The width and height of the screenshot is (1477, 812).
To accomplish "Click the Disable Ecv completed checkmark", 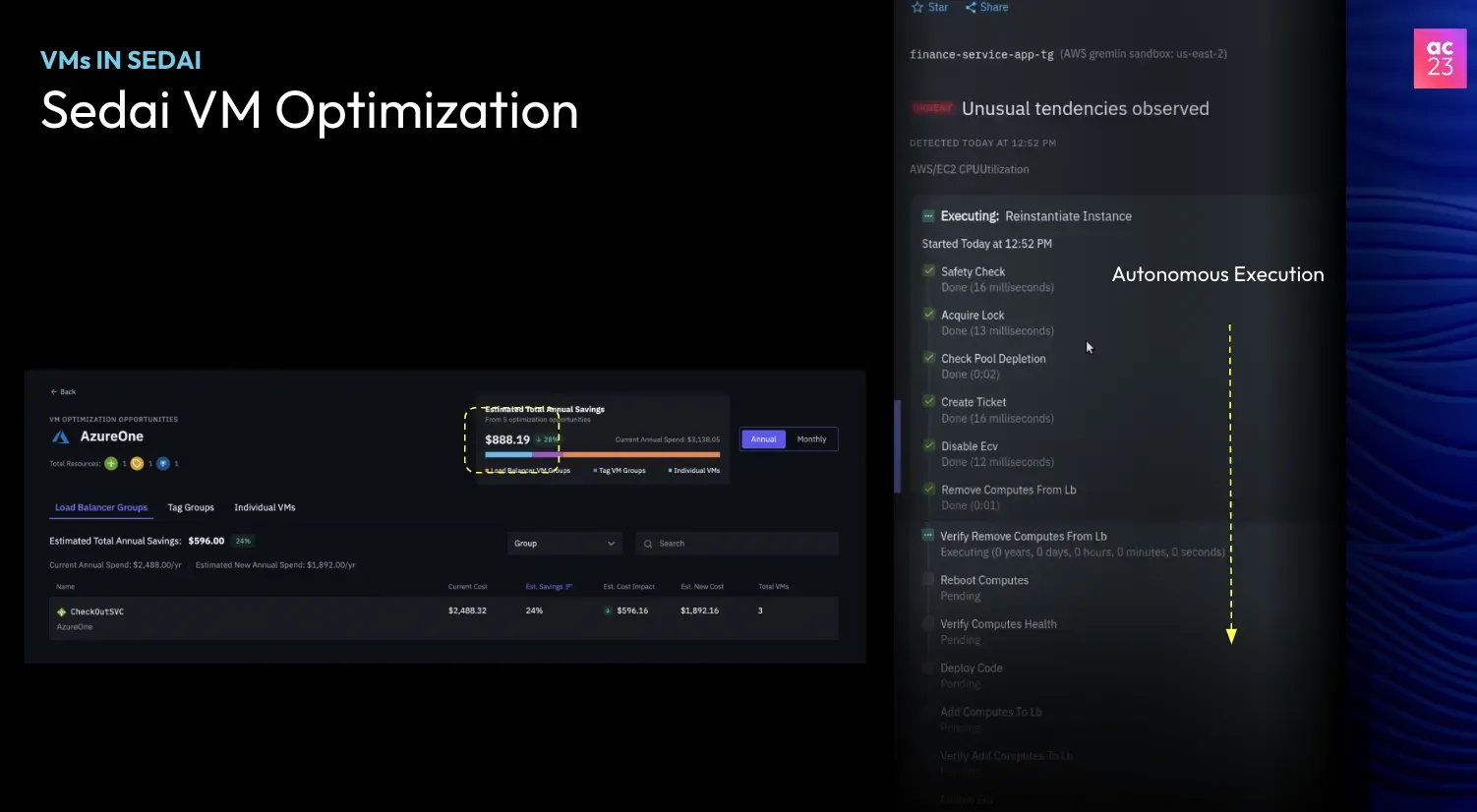I will pyautogui.click(x=929, y=445).
